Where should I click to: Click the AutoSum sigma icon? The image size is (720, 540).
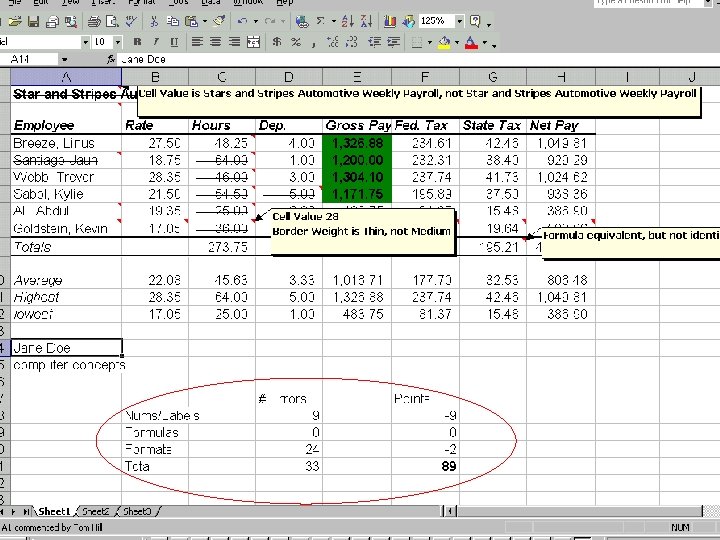pyautogui.click(x=320, y=21)
